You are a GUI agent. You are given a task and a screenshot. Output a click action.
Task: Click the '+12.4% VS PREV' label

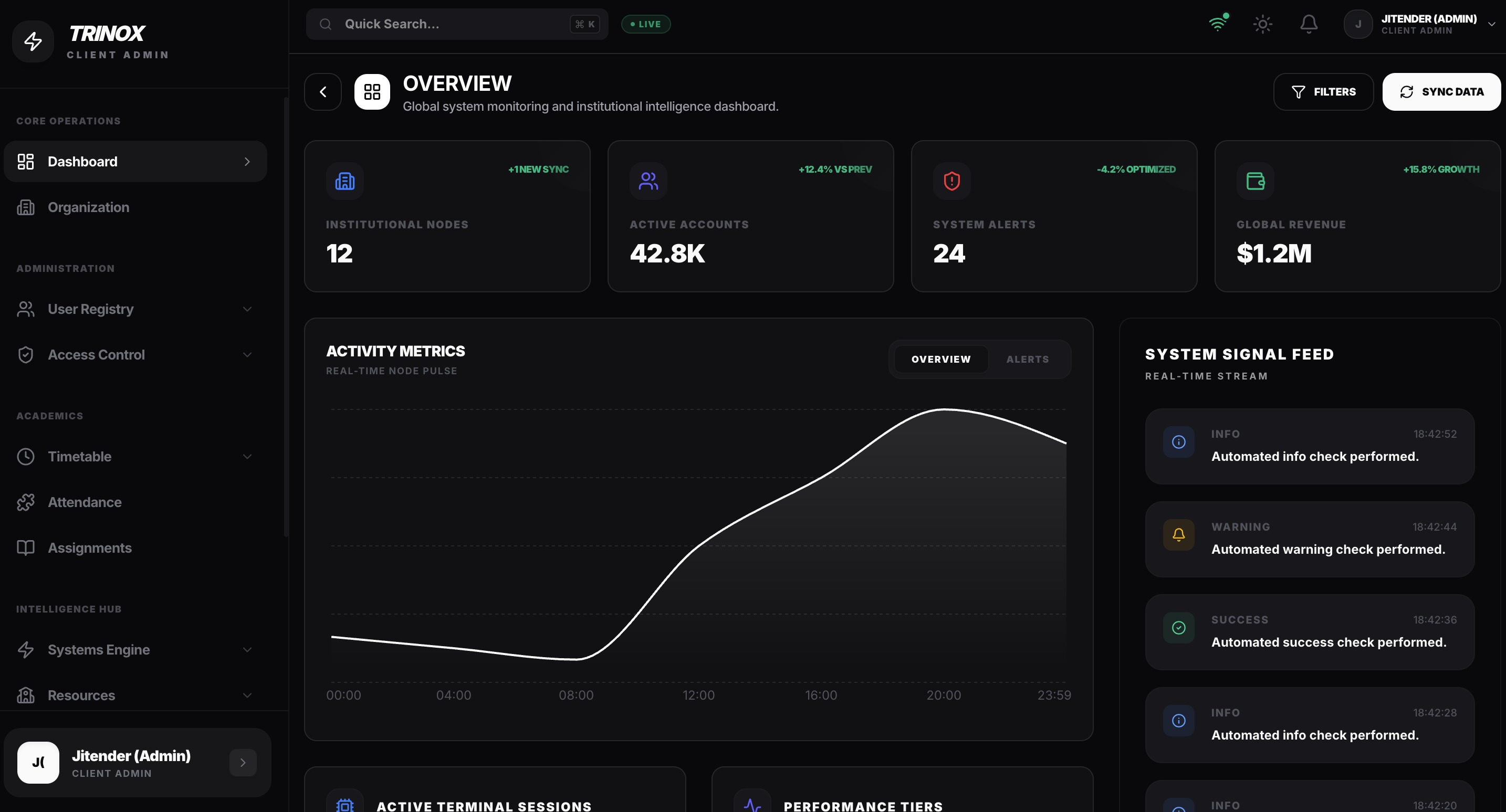tap(835, 170)
